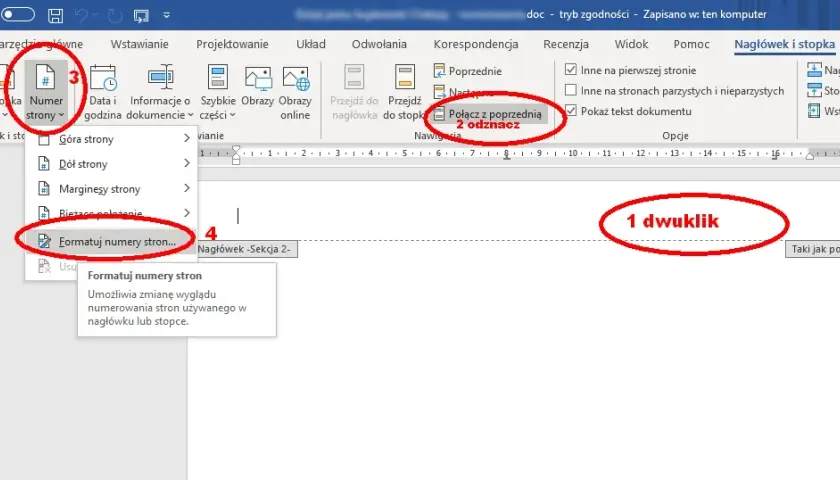The width and height of the screenshot is (840, 480).
Task: Click Przejdź do stopki button
Action: pos(404,92)
